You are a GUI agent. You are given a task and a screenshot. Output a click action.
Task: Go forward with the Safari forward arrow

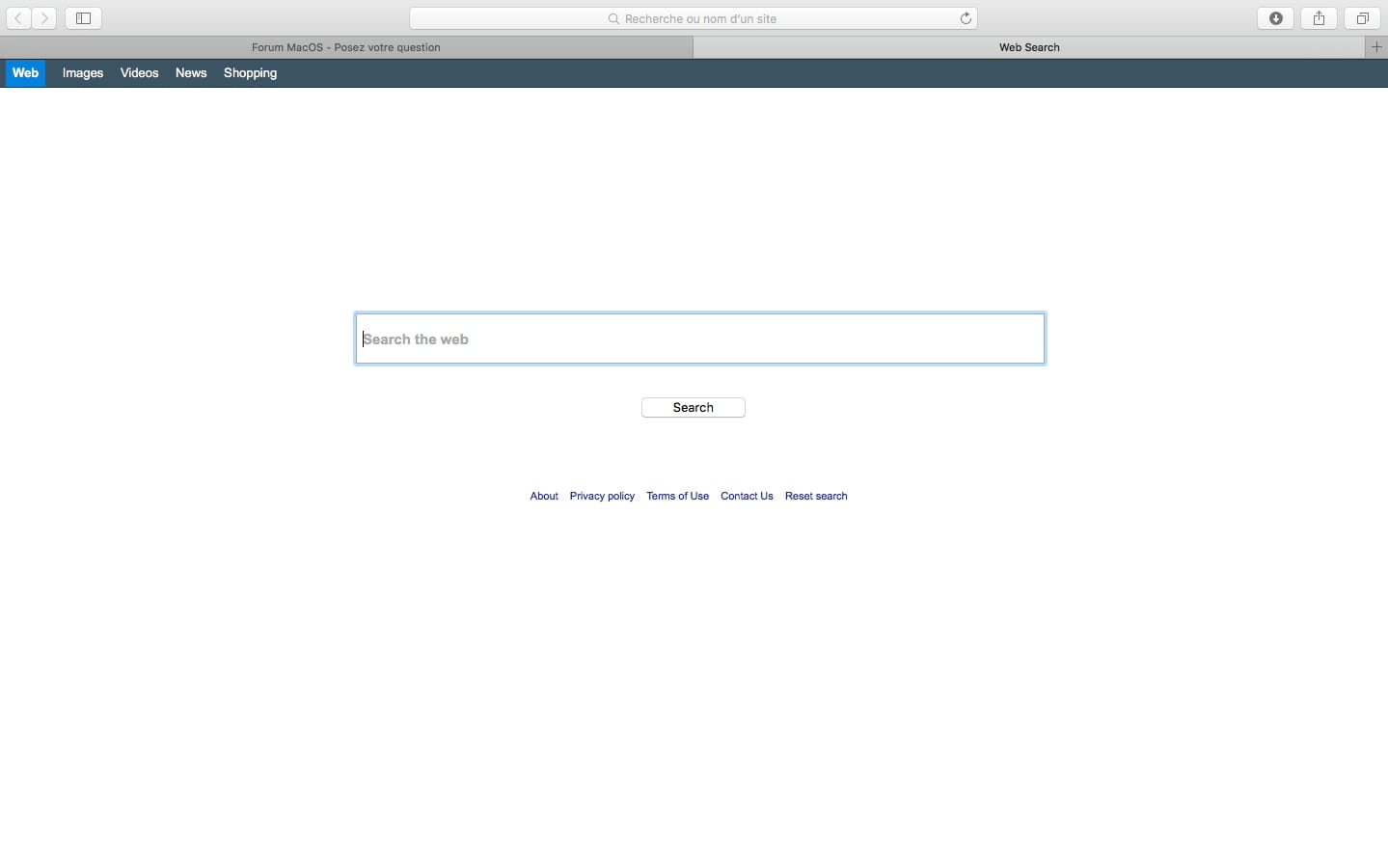click(x=44, y=18)
